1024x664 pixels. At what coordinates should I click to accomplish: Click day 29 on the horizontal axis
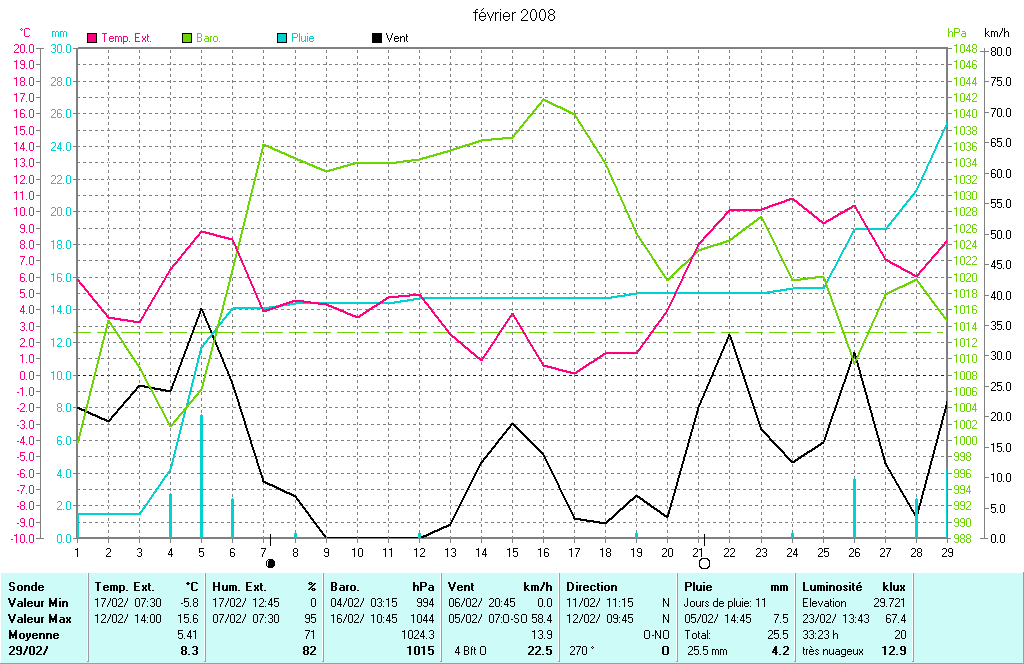946,551
